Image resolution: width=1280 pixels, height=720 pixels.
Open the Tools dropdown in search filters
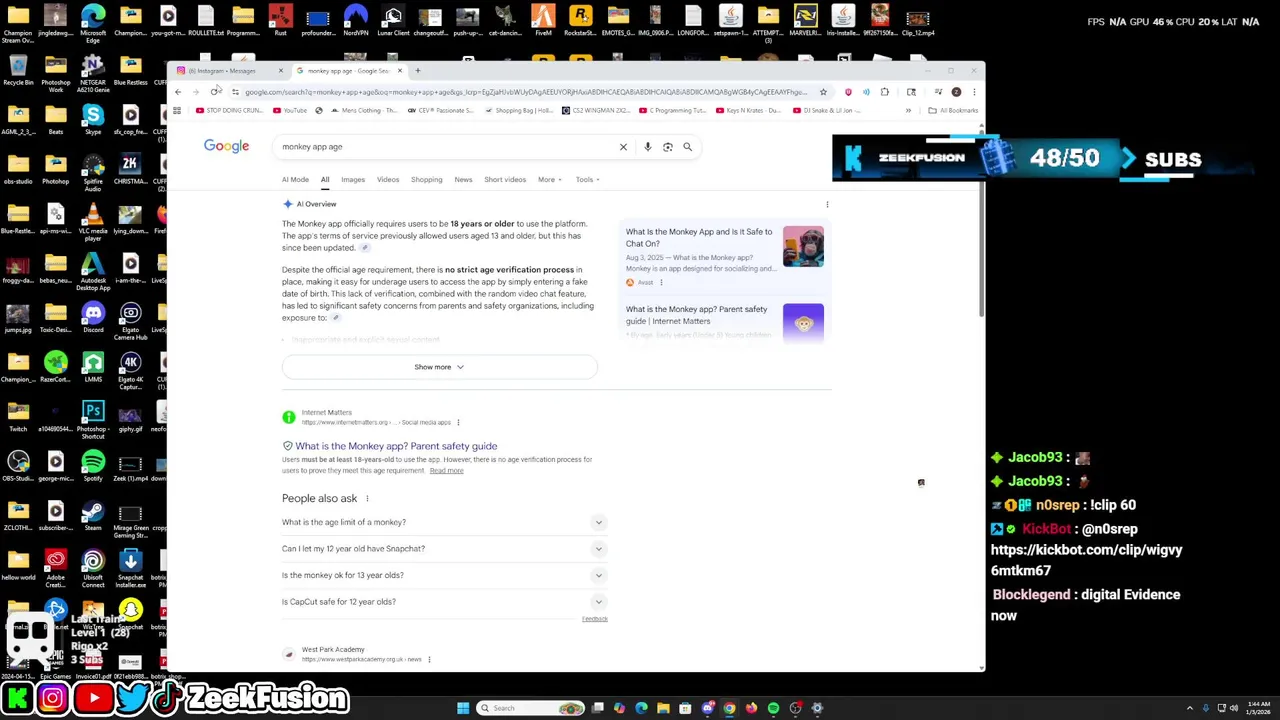pos(587,180)
